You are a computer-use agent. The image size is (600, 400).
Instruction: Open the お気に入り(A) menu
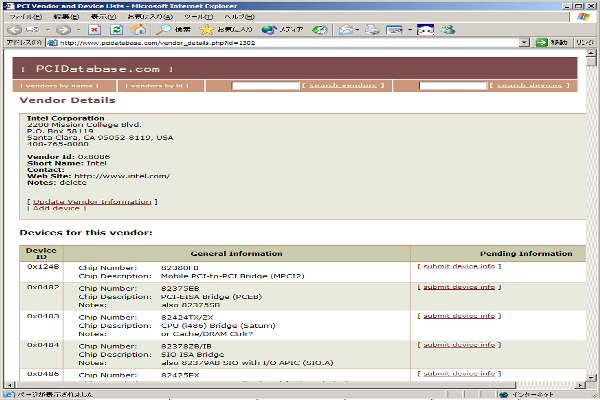[x=150, y=16]
